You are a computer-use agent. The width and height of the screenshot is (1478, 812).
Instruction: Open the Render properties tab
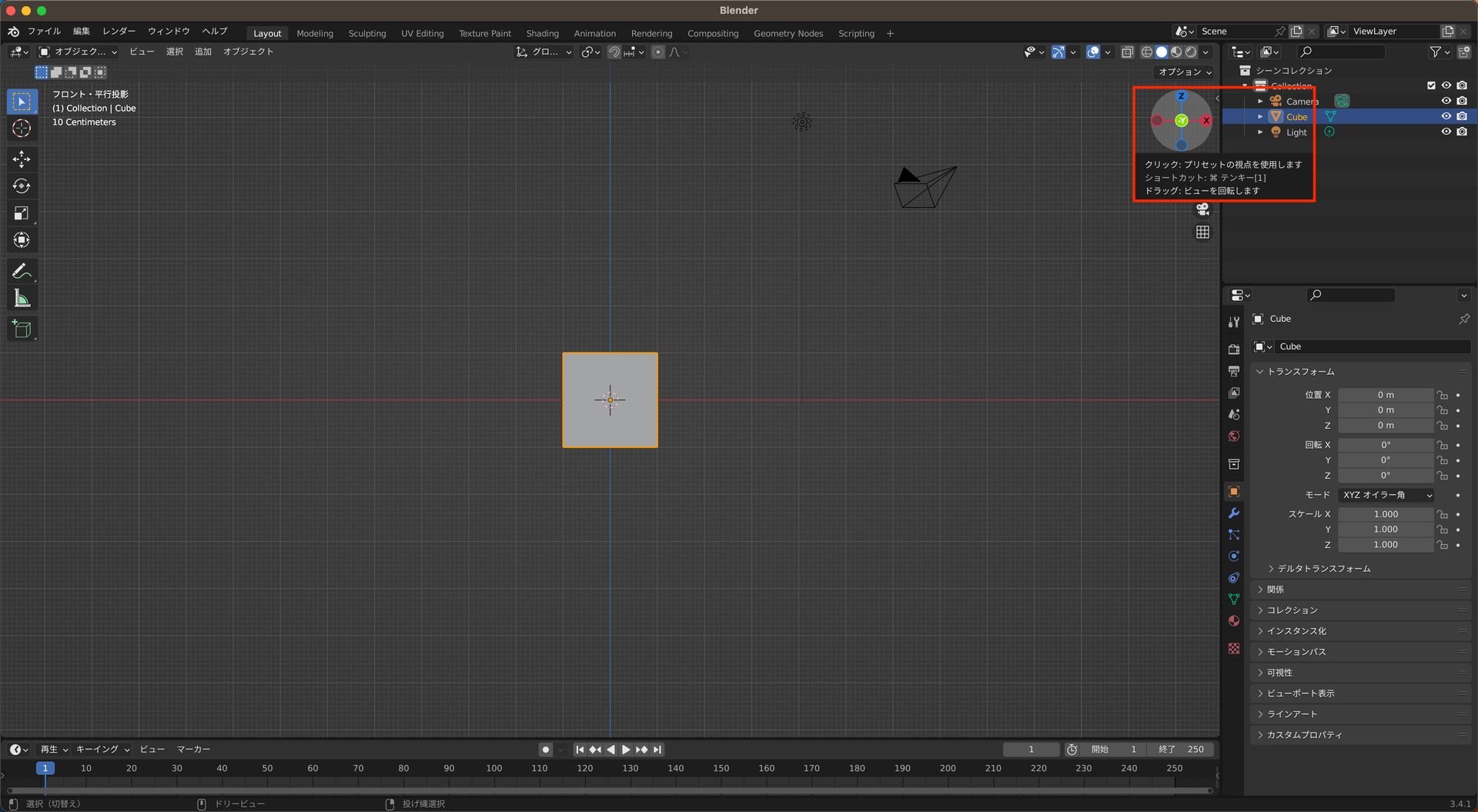pos(1234,348)
